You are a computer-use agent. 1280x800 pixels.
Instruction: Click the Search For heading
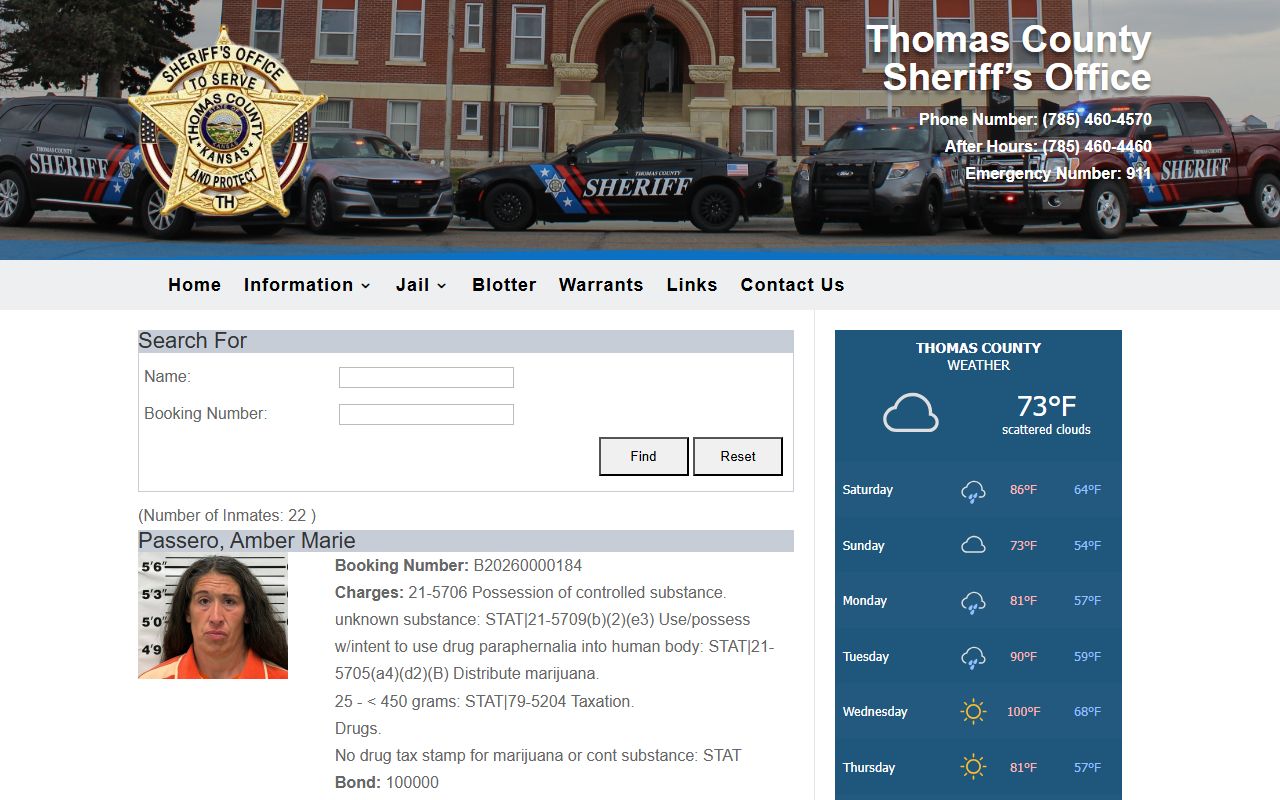[x=192, y=341]
